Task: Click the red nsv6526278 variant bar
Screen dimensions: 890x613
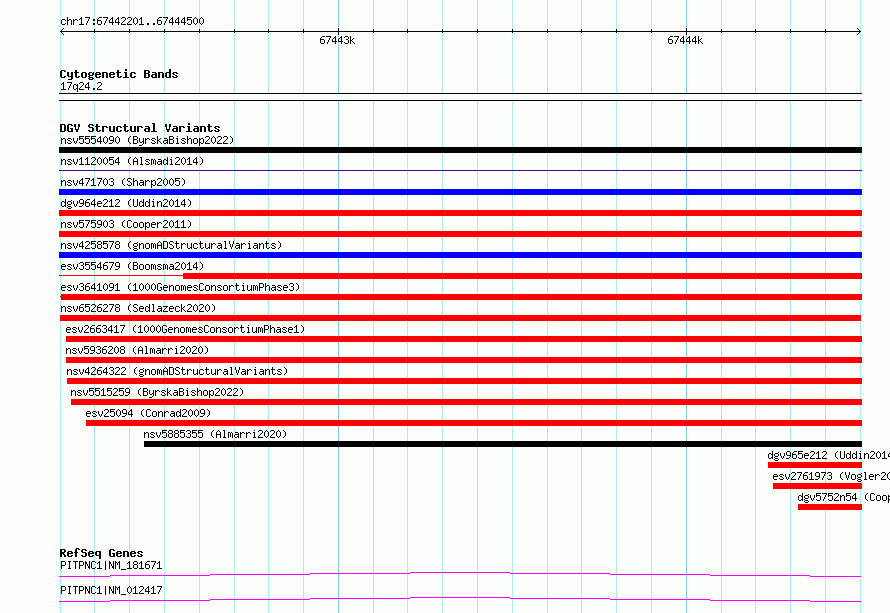Action: [x=460, y=318]
